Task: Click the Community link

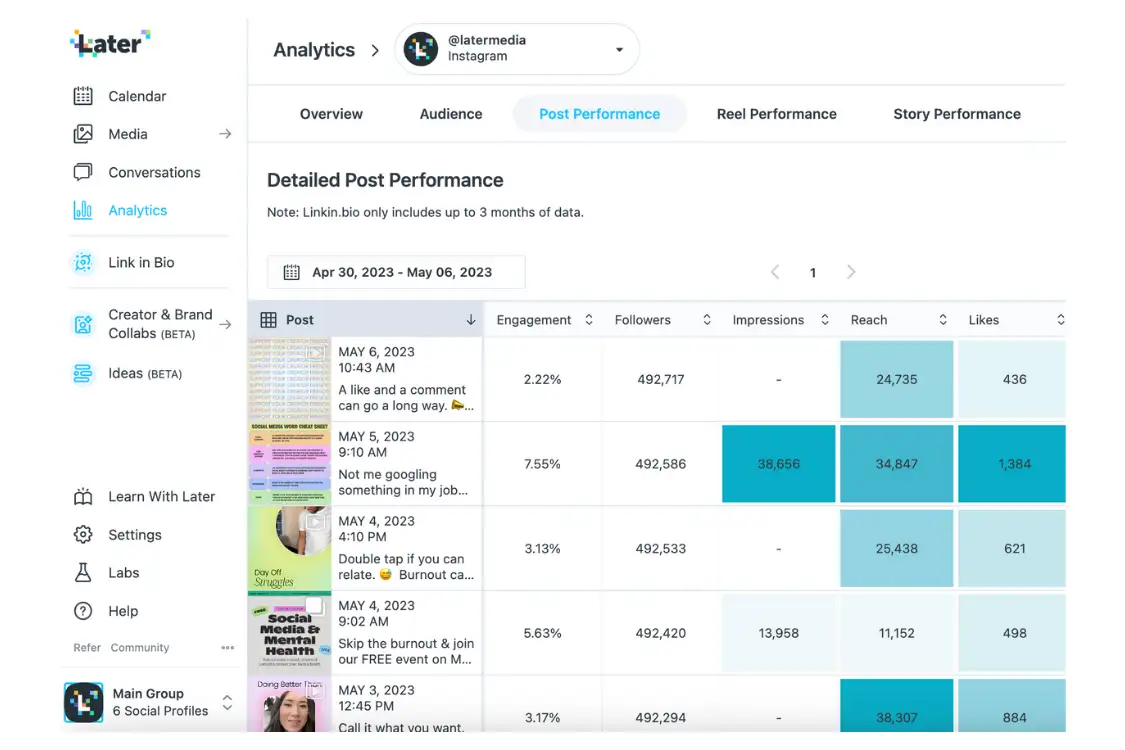Action: (140, 647)
